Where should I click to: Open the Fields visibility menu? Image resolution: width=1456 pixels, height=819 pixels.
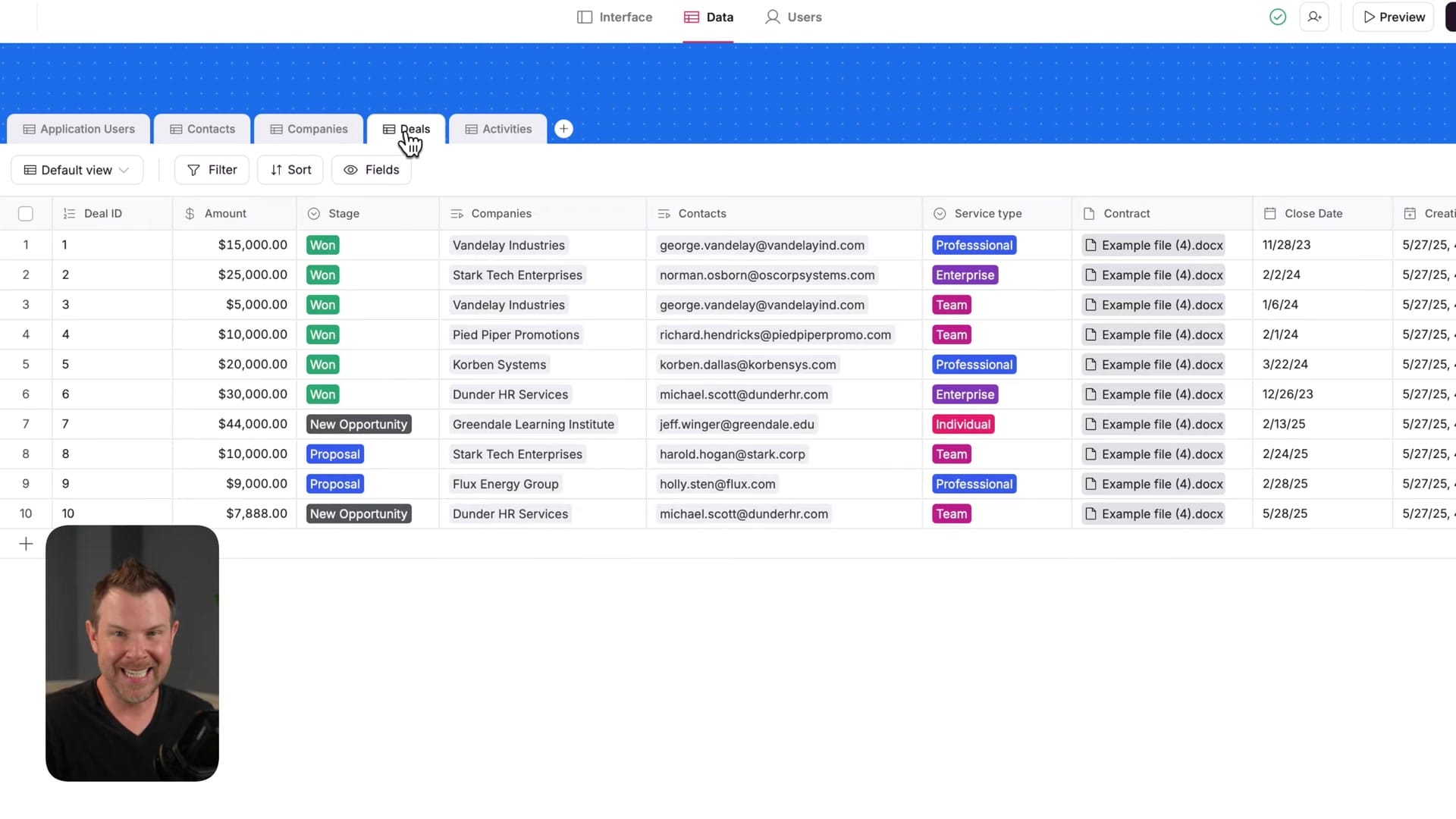(x=372, y=170)
